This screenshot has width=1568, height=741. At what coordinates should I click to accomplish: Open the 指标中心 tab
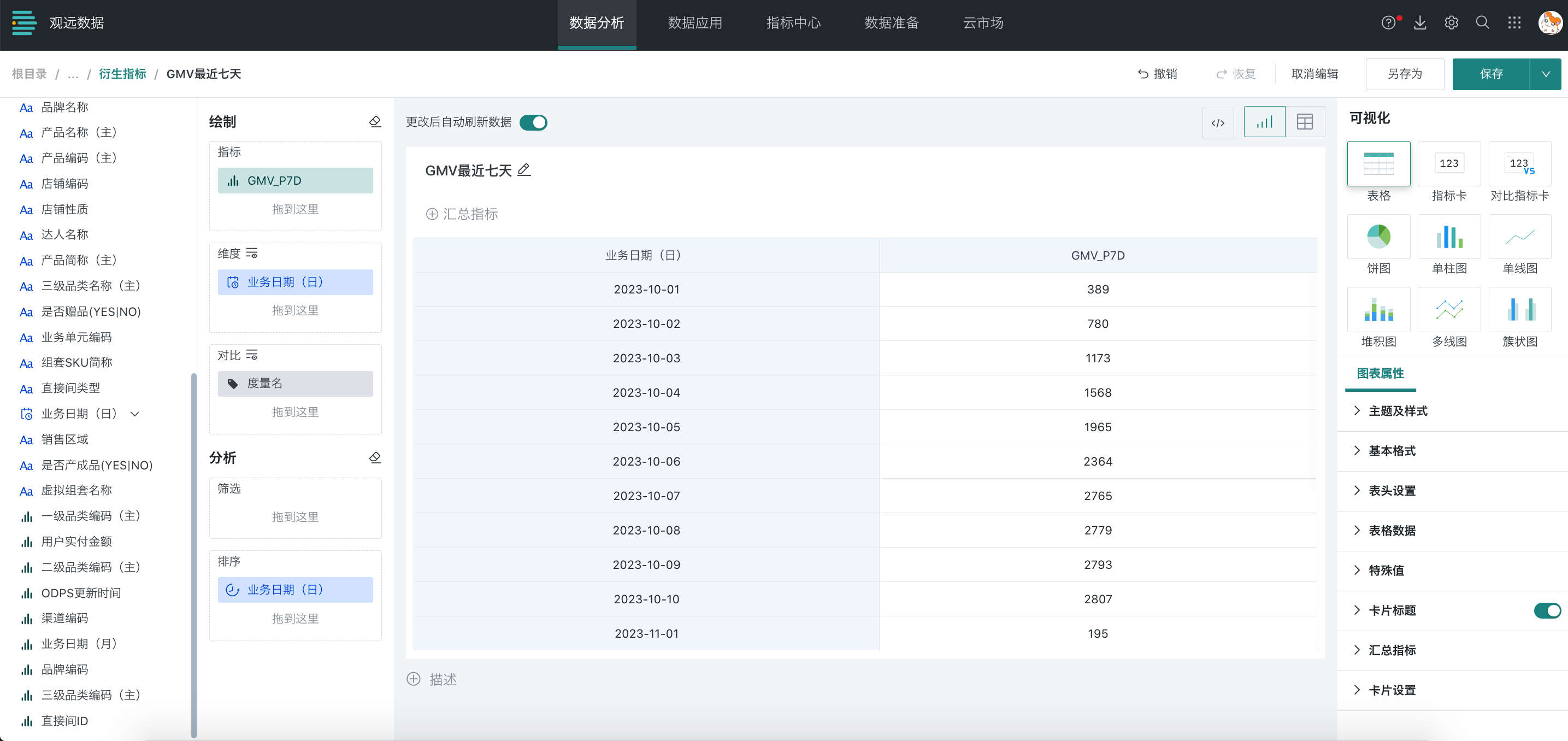point(793,23)
